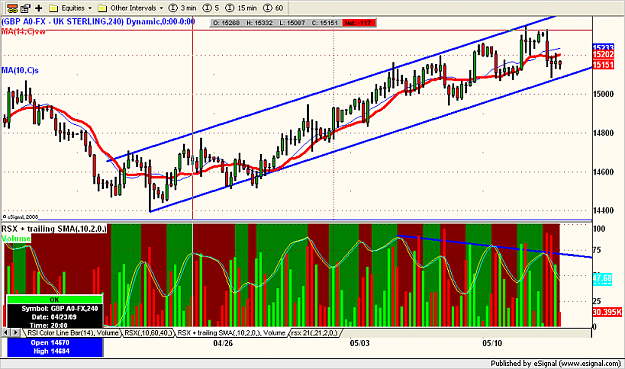Screen dimensions: 625x369
Task: Click the L: 15087 low value readout
Action: (x=292, y=23)
